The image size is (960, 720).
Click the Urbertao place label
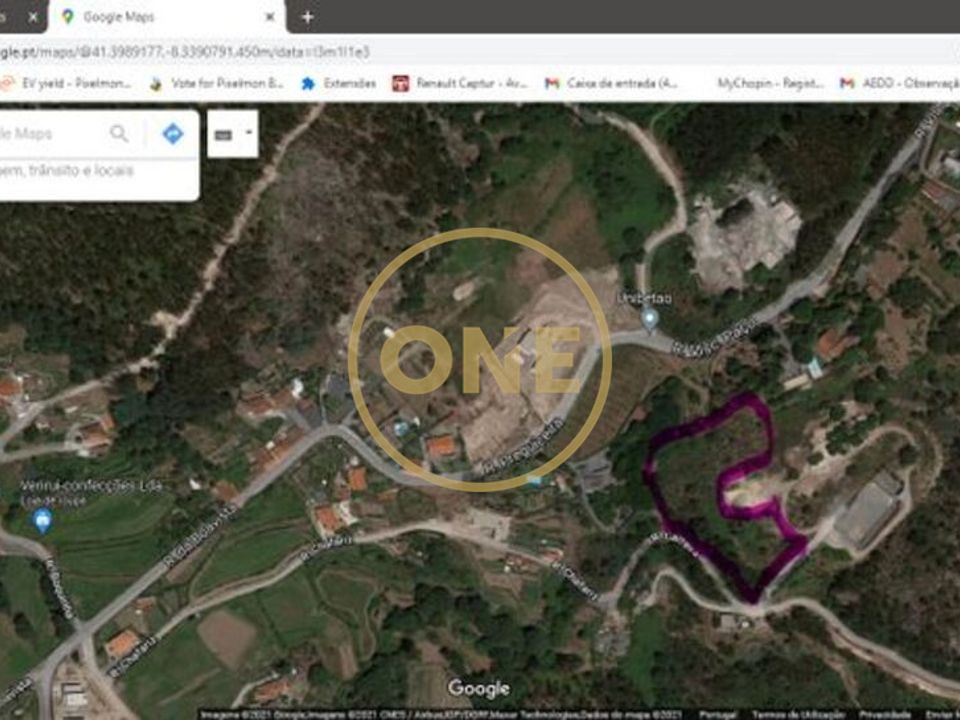tap(644, 299)
